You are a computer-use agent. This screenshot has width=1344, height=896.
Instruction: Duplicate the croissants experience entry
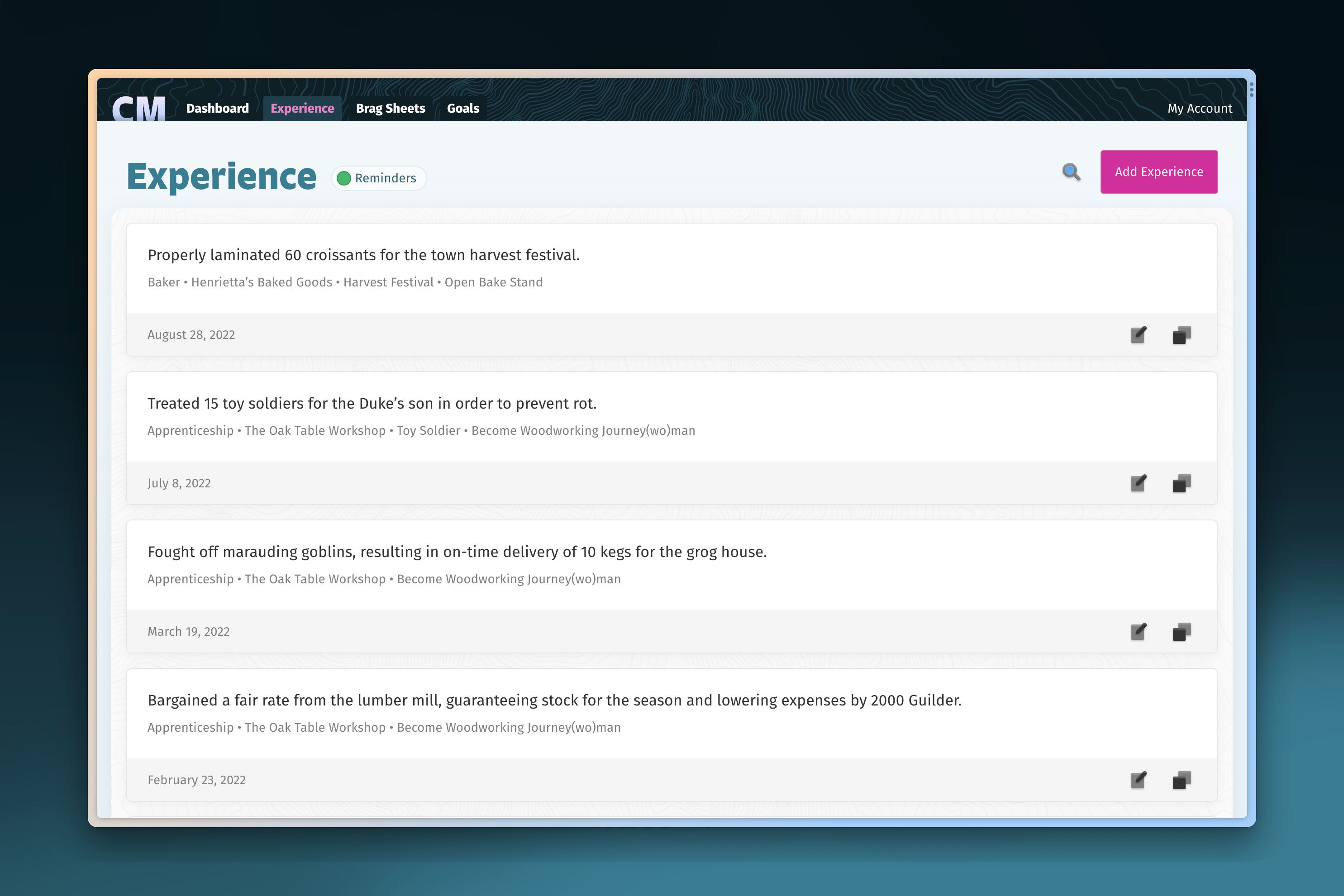[1181, 335]
